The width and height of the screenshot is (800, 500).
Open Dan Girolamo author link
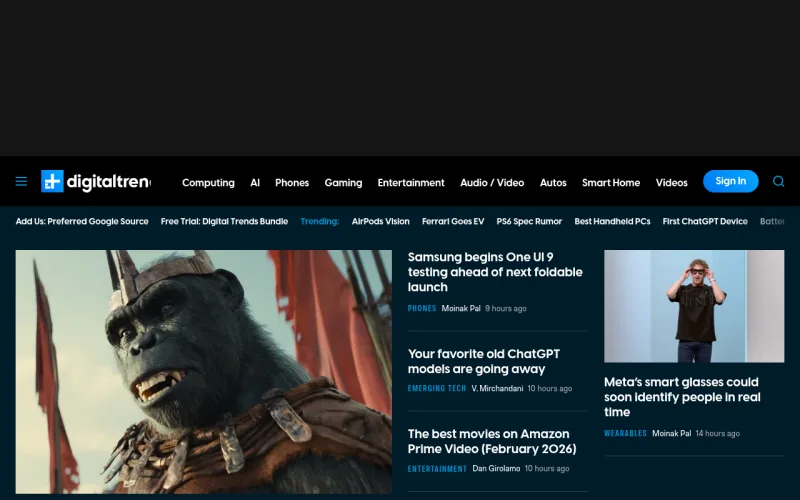(496, 468)
